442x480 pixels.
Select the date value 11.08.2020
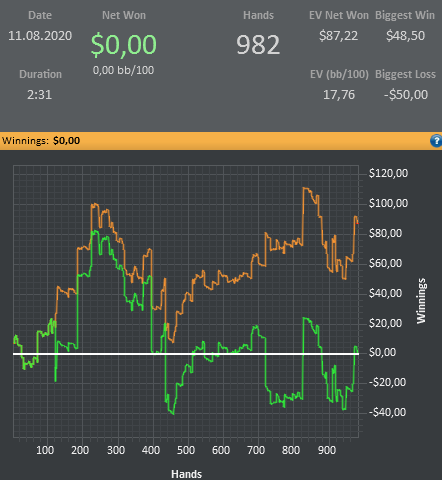point(40,36)
